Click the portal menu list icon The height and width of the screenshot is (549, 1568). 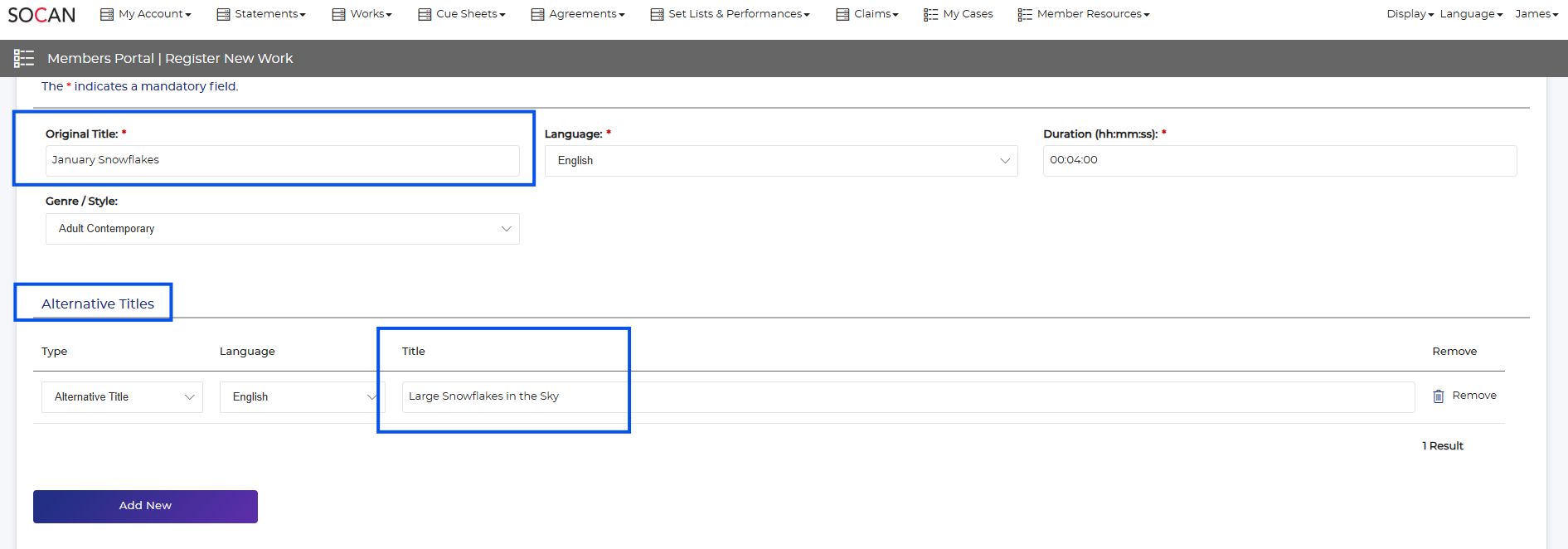24,58
